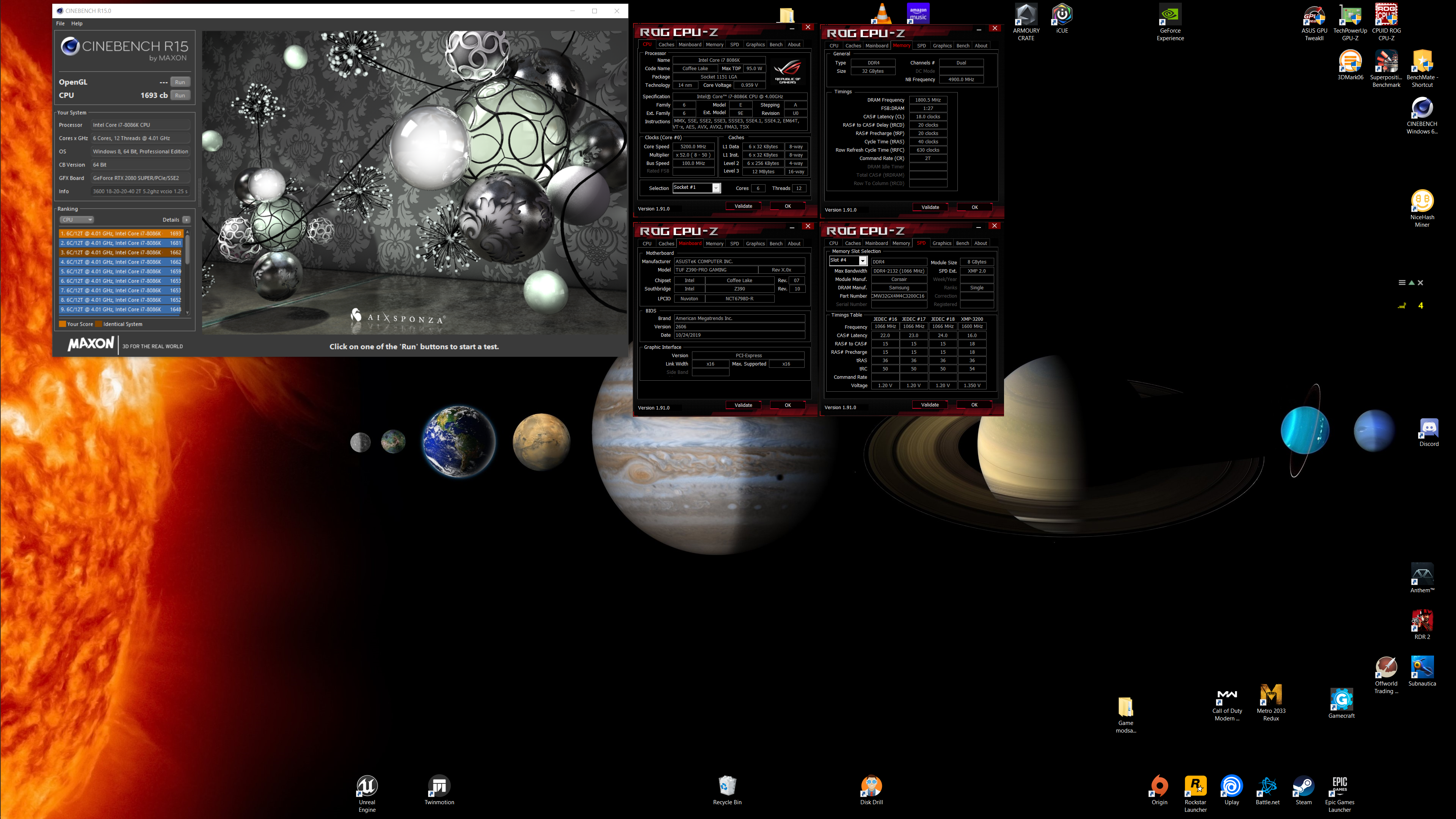This screenshot has width=1456, height=819.
Task: Run the CPU benchmark
Action: (180, 96)
